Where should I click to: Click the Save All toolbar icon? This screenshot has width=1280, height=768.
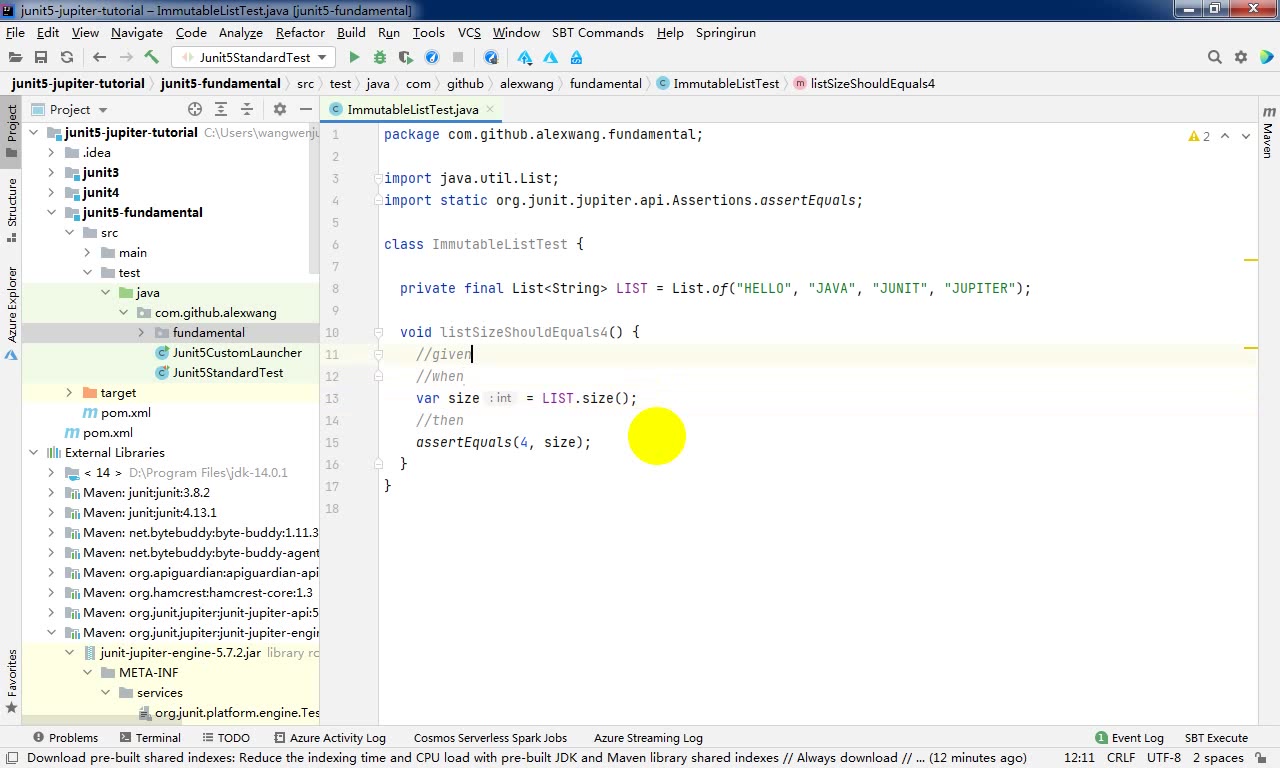coord(41,57)
